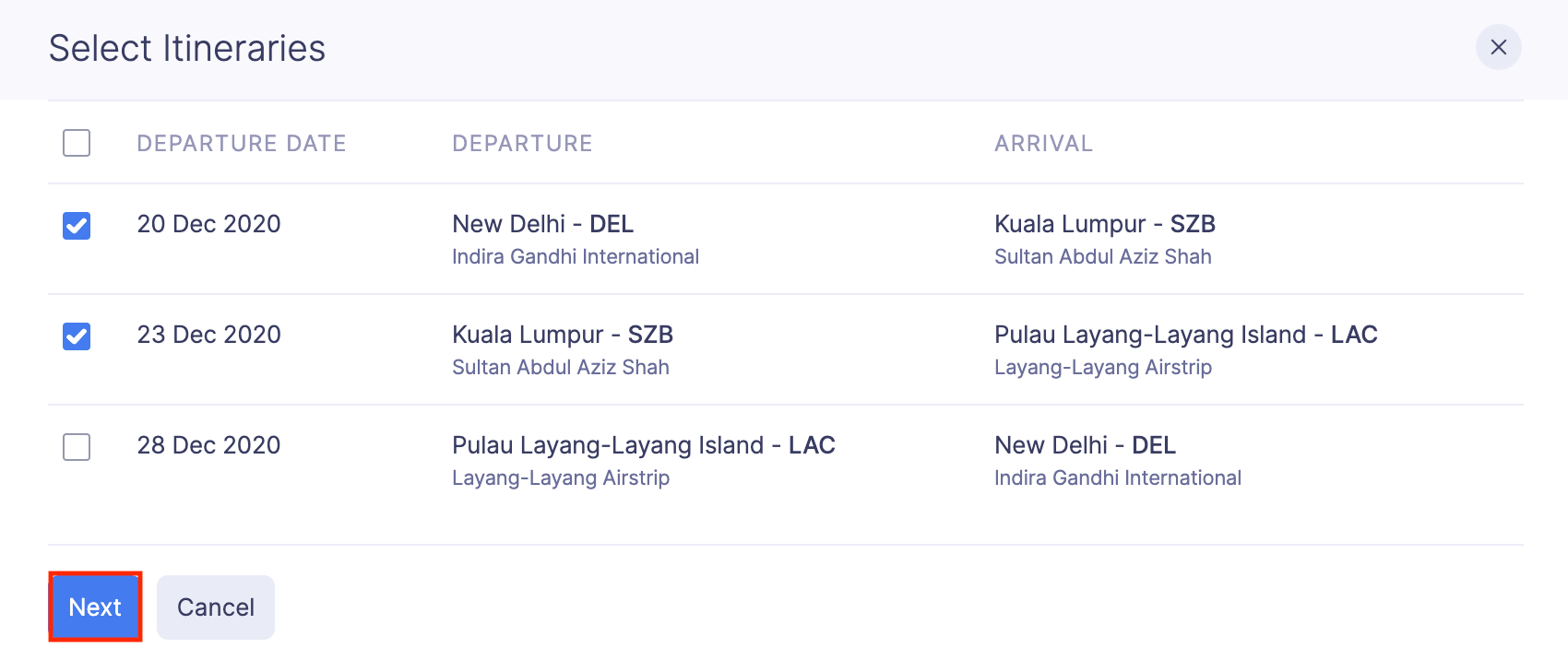Uncheck the 23 Dec 2020 itinerary
Screen dimensions: 1568x660
point(77,336)
